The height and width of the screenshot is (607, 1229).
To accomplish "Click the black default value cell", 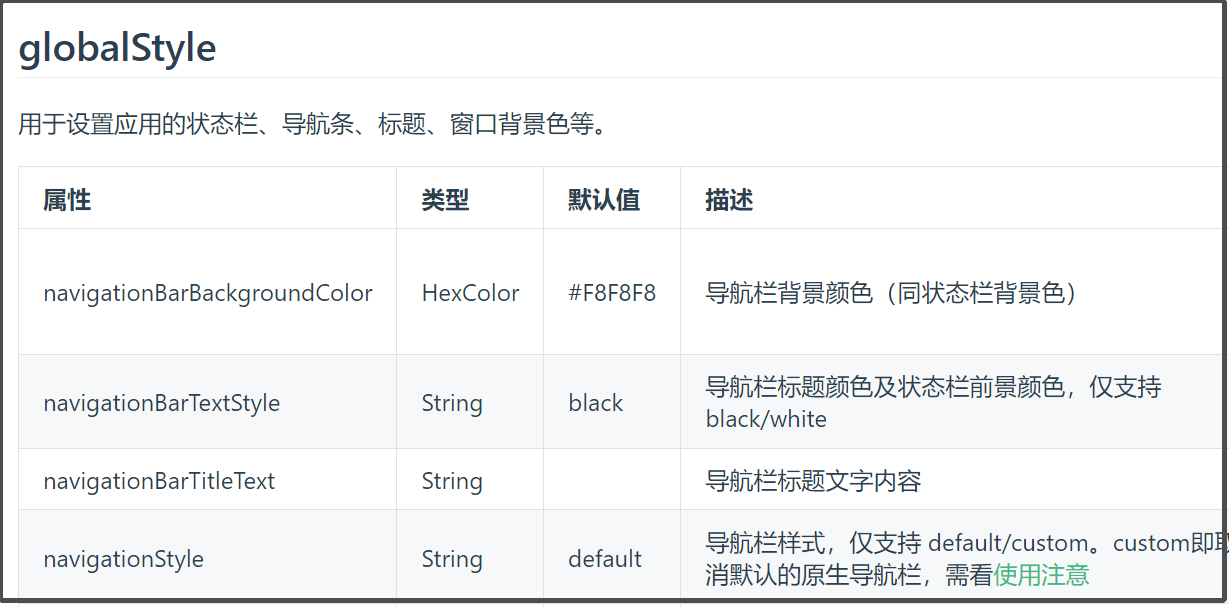I will pos(596,403).
